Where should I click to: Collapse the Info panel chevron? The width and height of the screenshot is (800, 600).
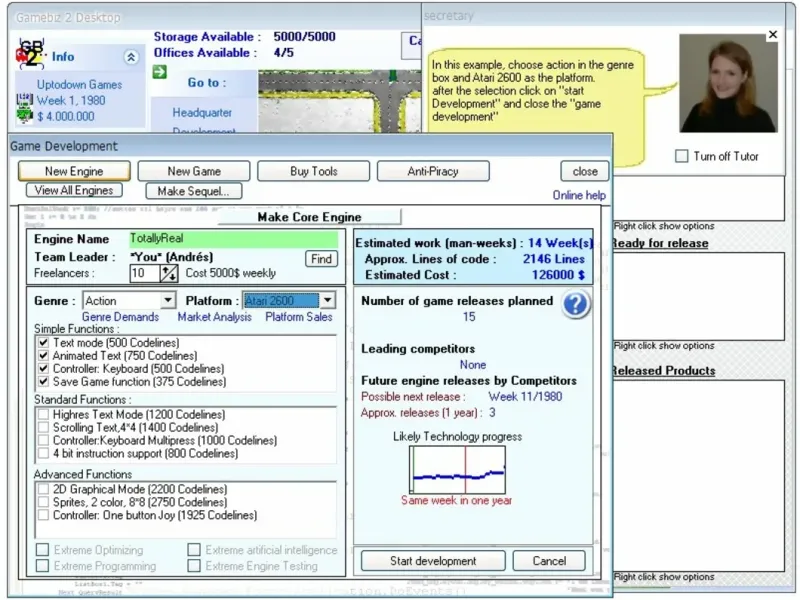click(x=131, y=57)
